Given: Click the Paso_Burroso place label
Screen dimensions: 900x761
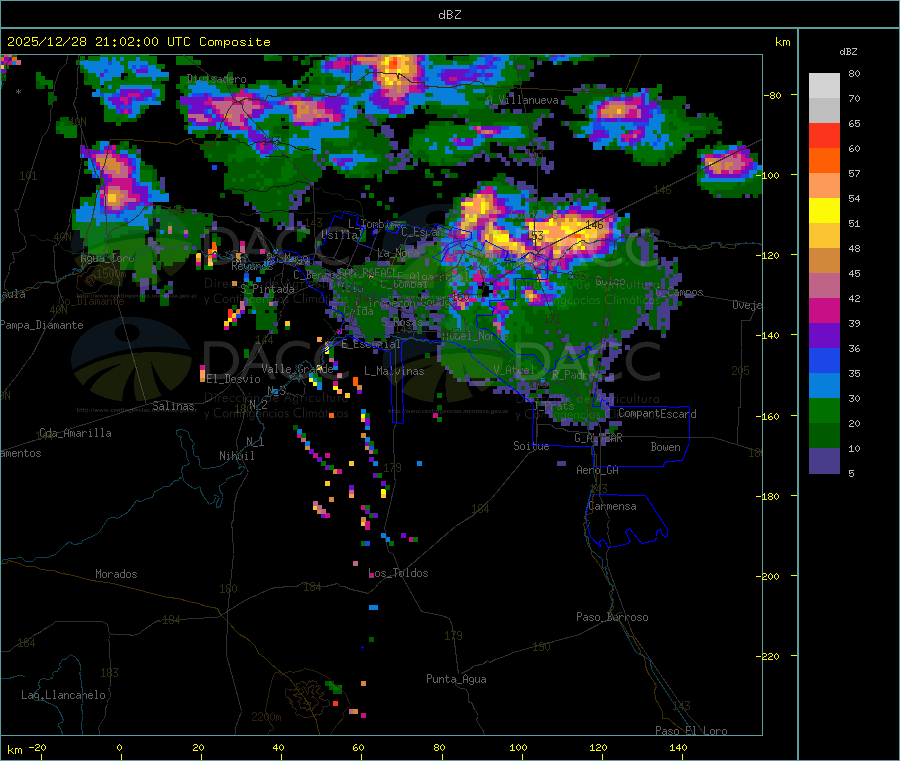Looking at the screenshot, I should coord(612,617).
